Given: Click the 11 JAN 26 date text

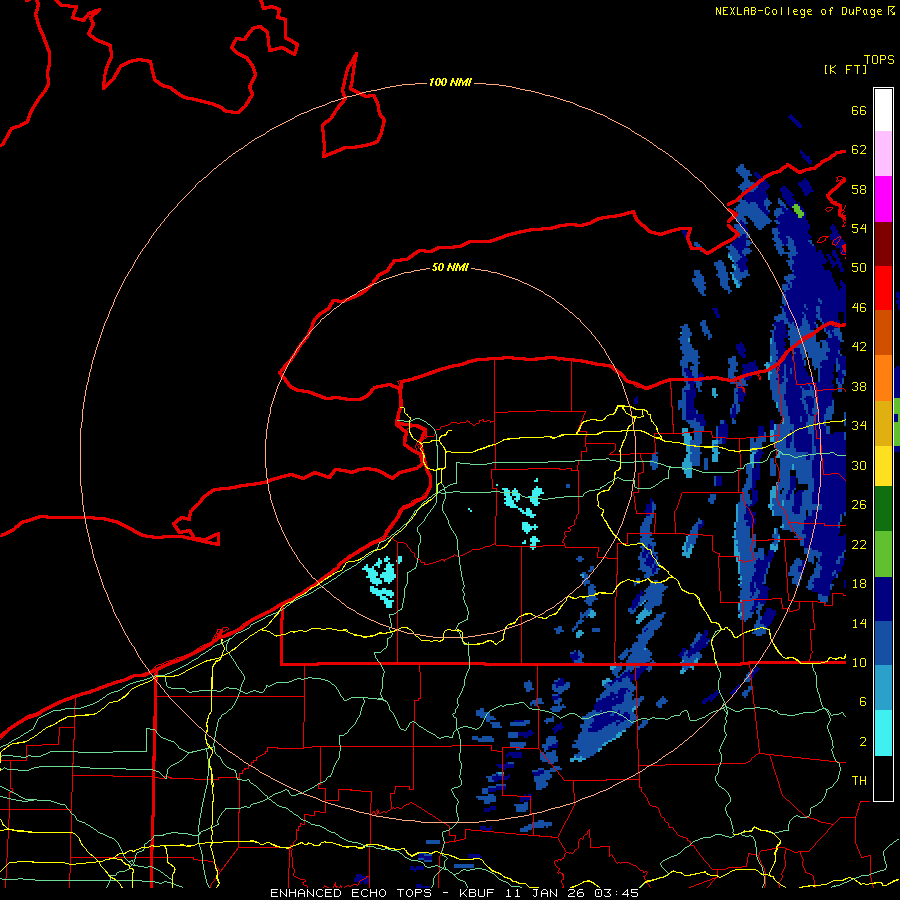Looking at the screenshot, I should [x=546, y=893].
